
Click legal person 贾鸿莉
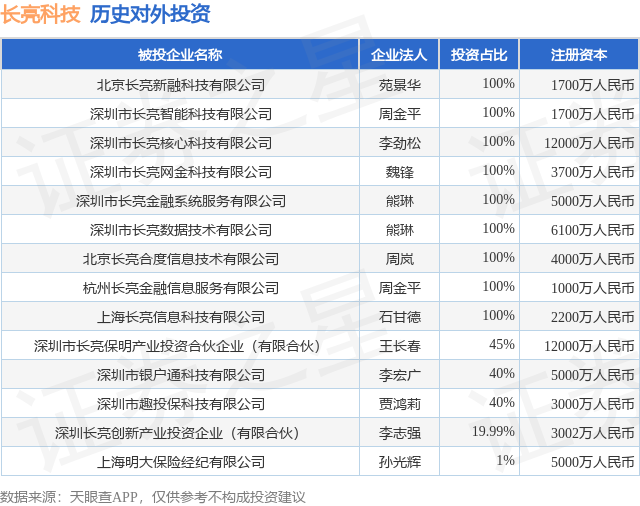pyautogui.click(x=400, y=404)
